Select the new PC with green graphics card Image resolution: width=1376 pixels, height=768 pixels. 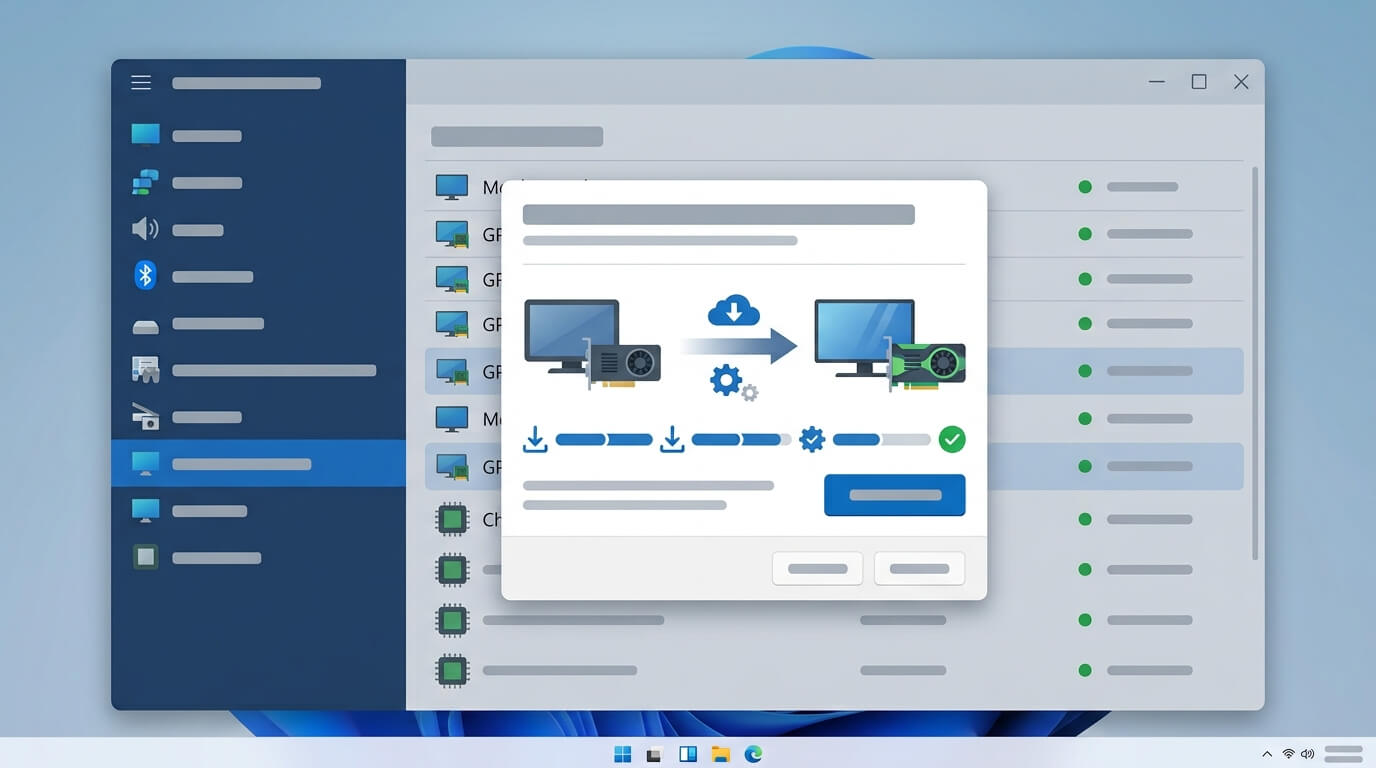(890, 343)
